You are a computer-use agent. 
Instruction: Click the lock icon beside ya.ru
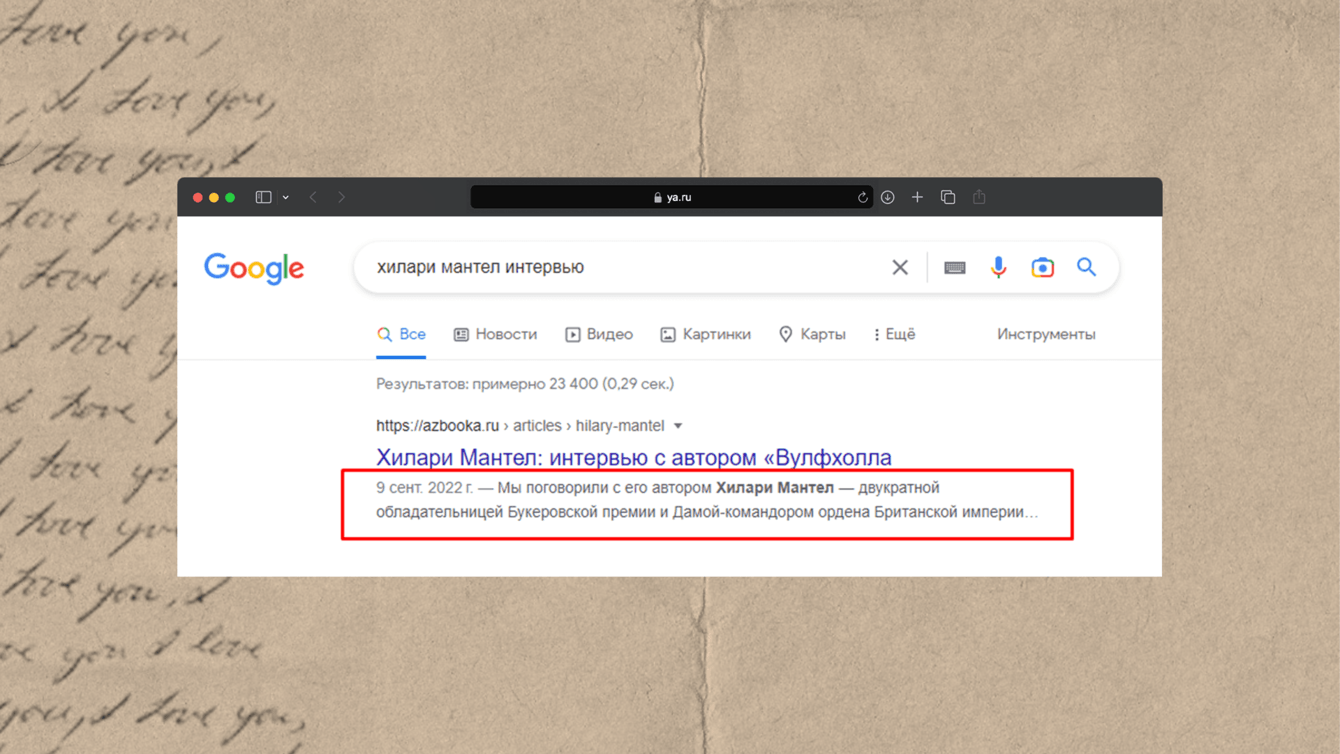[x=657, y=198]
